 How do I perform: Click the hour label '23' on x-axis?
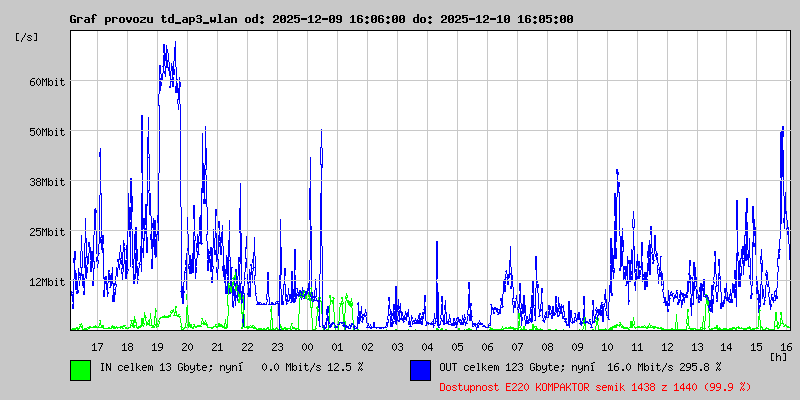point(277,347)
